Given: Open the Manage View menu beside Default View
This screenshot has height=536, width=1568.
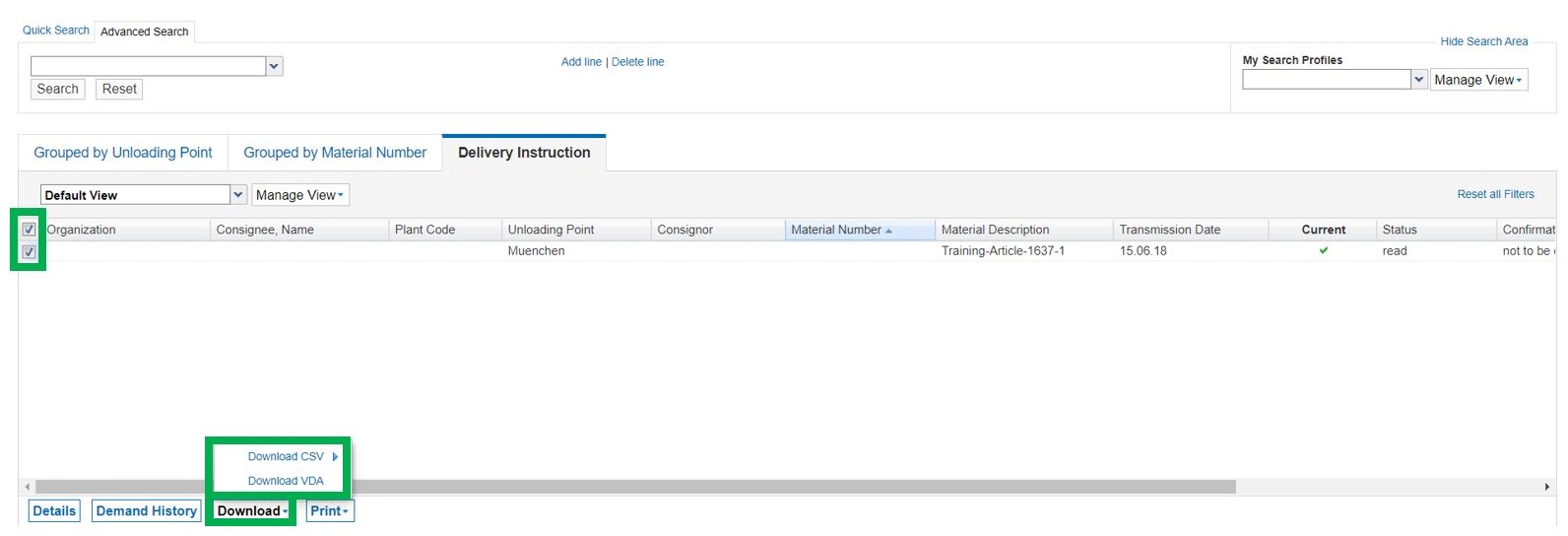Looking at the screenshot, I should [x=300, y=195].
